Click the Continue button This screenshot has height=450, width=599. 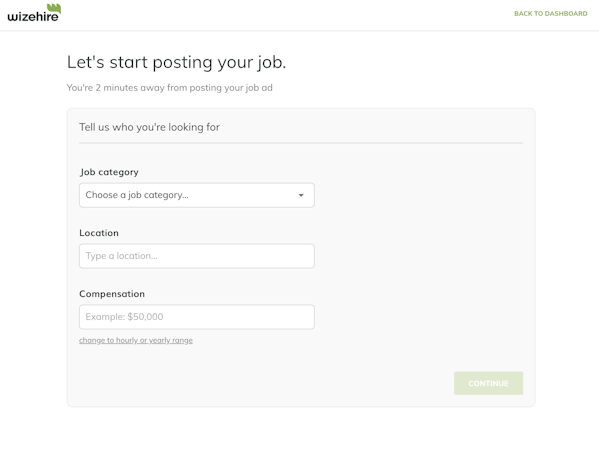point(488,383)
